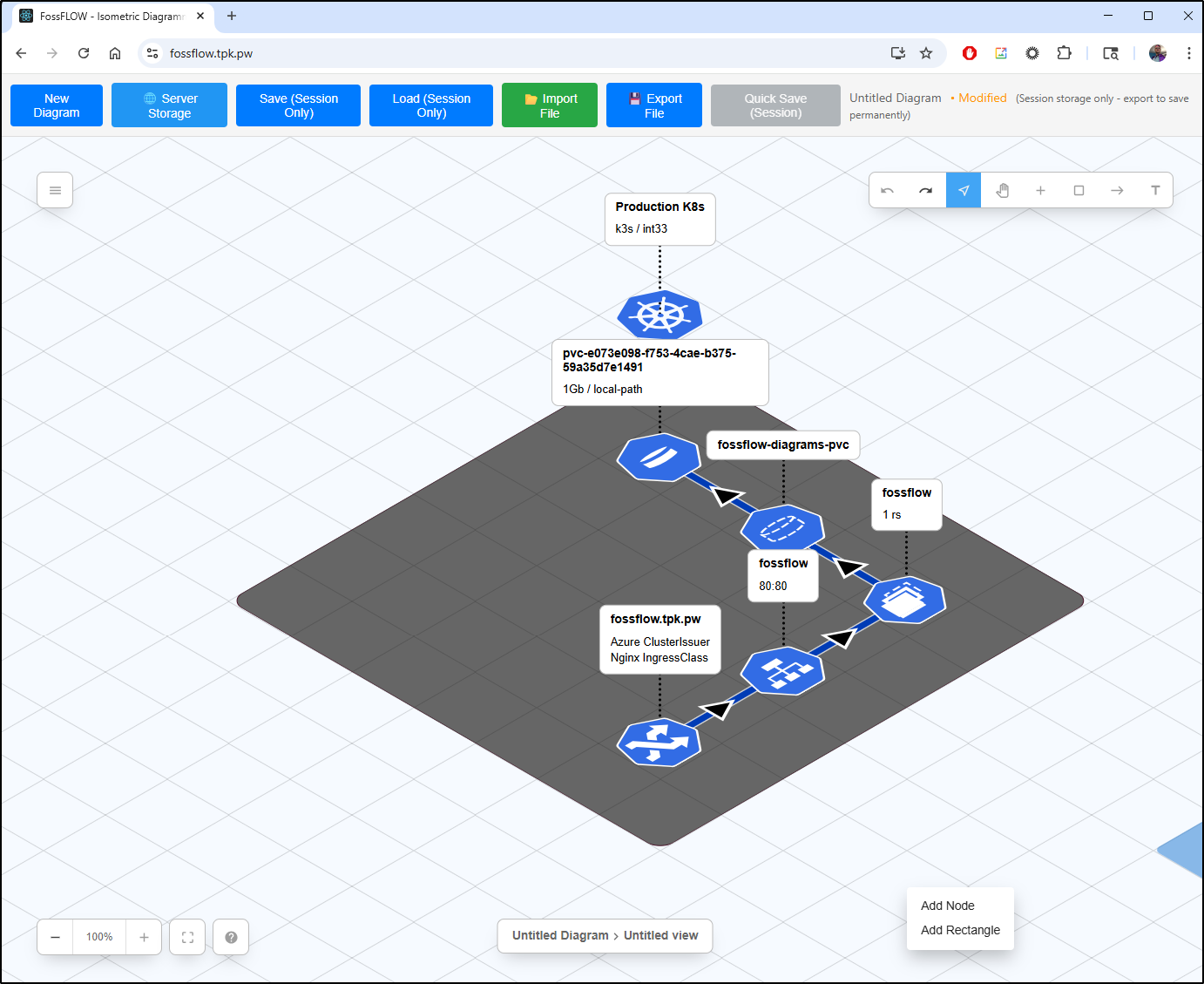Viewport: 1204px width, 984px height.
Task: Choose Add Node from the context menu
Action: point(948,906)
